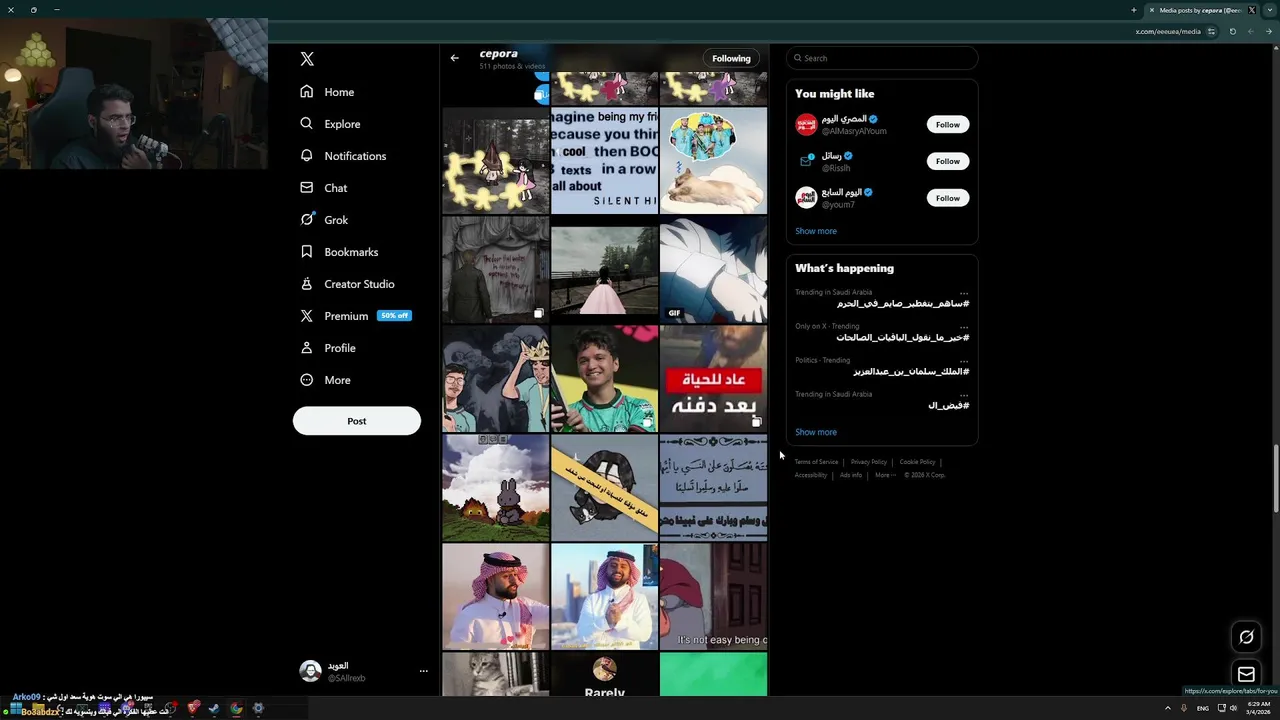This screenshot has height=720, width=1280.
Task: Open more options for first Saudi Arabia trend
Action: pos(964,293)
